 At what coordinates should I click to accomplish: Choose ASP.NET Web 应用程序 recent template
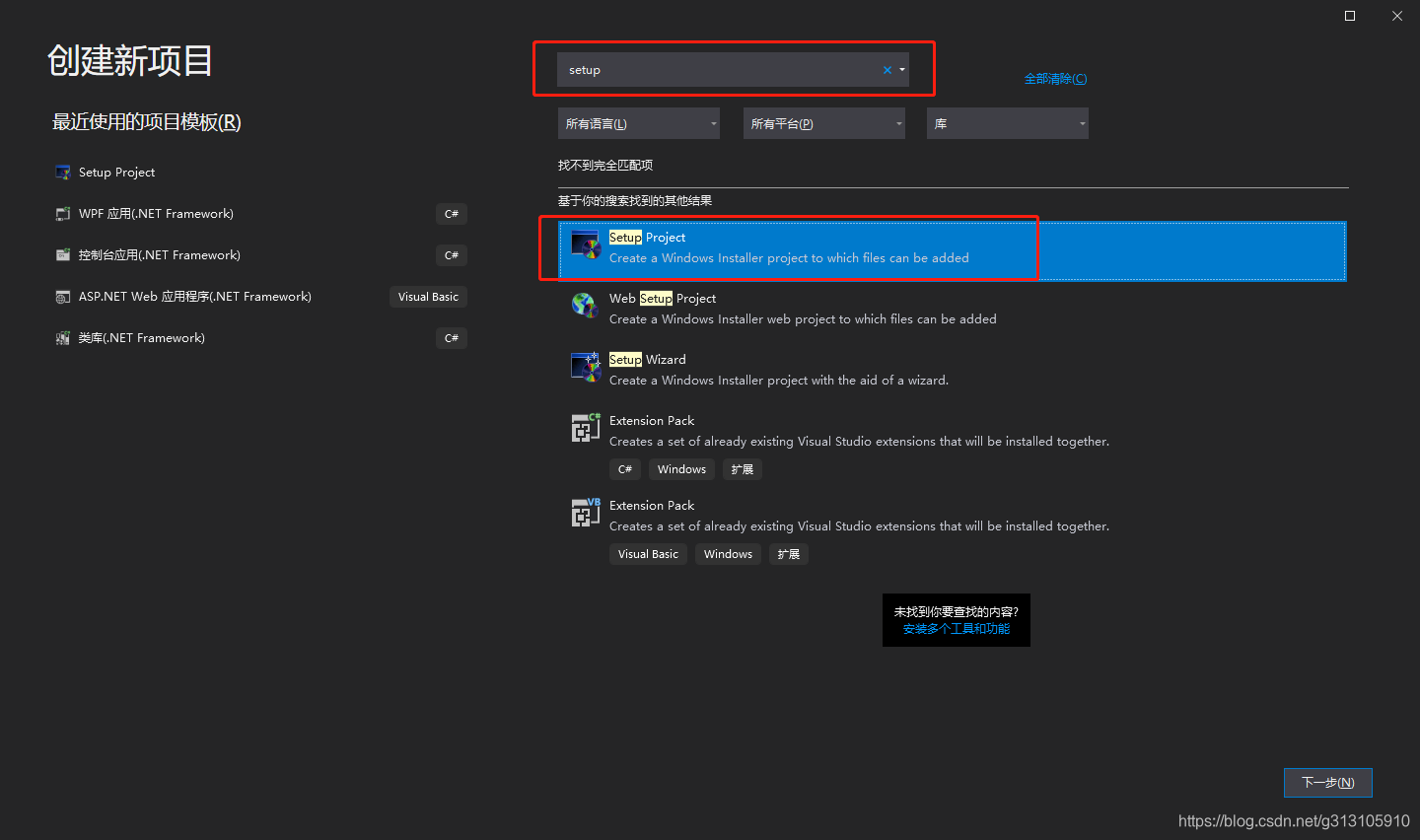260,297
